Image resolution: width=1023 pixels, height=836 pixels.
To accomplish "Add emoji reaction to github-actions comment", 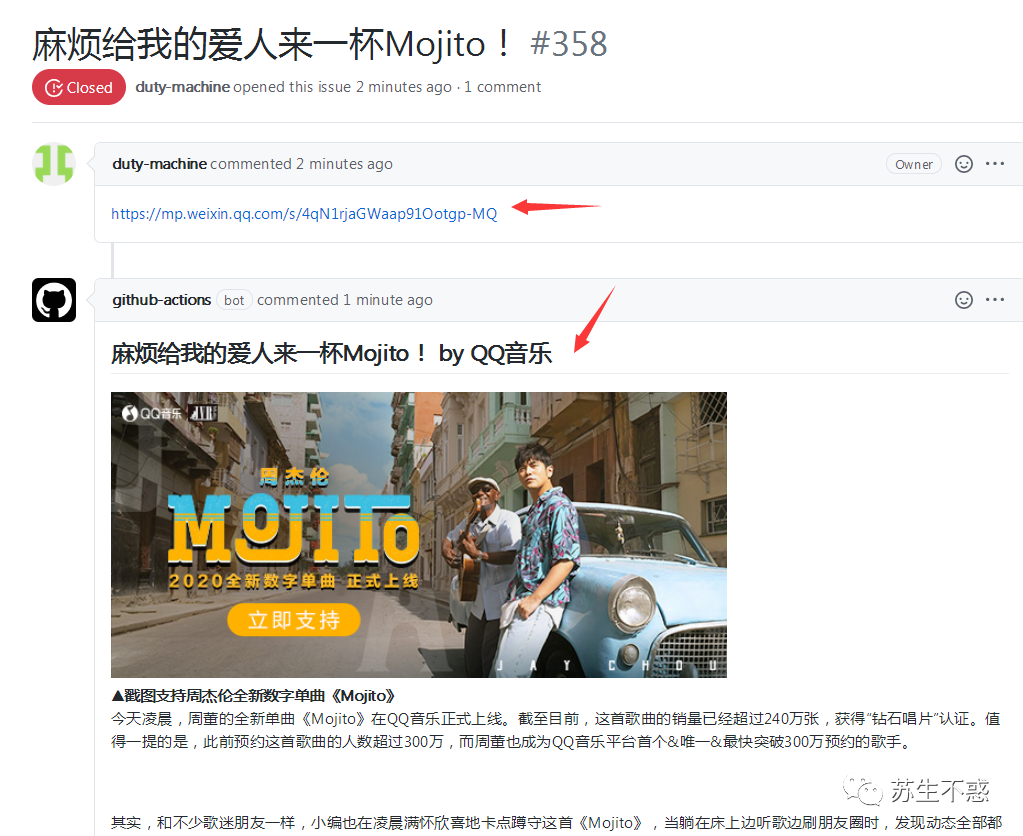I will 964,300.
